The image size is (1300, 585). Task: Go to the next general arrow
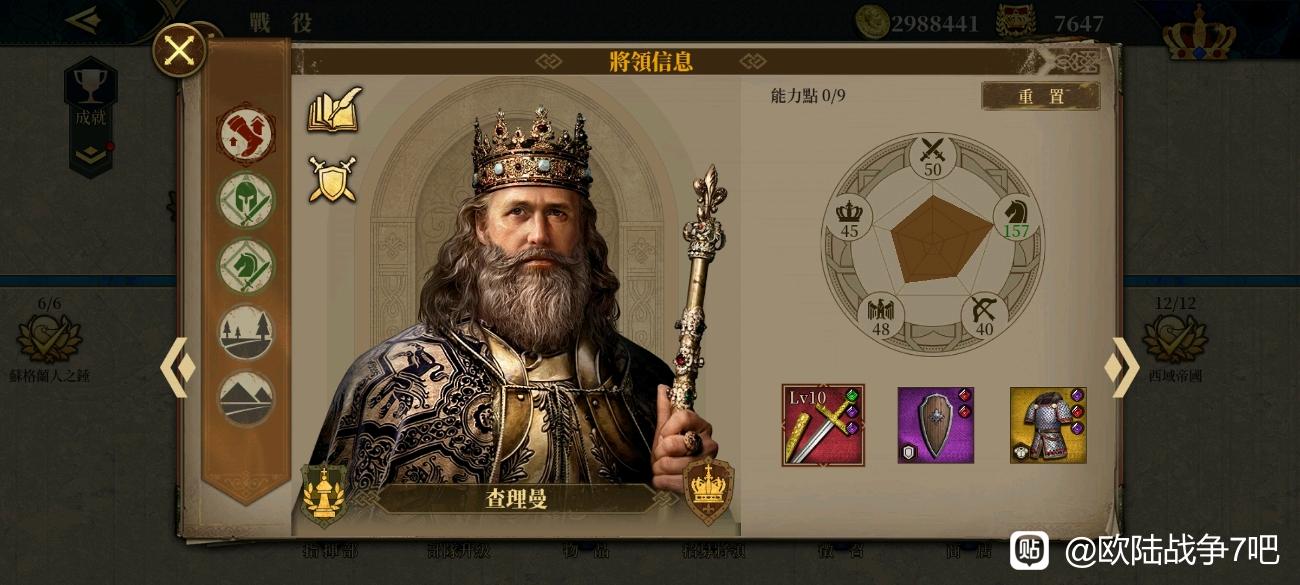point(1121,367)
